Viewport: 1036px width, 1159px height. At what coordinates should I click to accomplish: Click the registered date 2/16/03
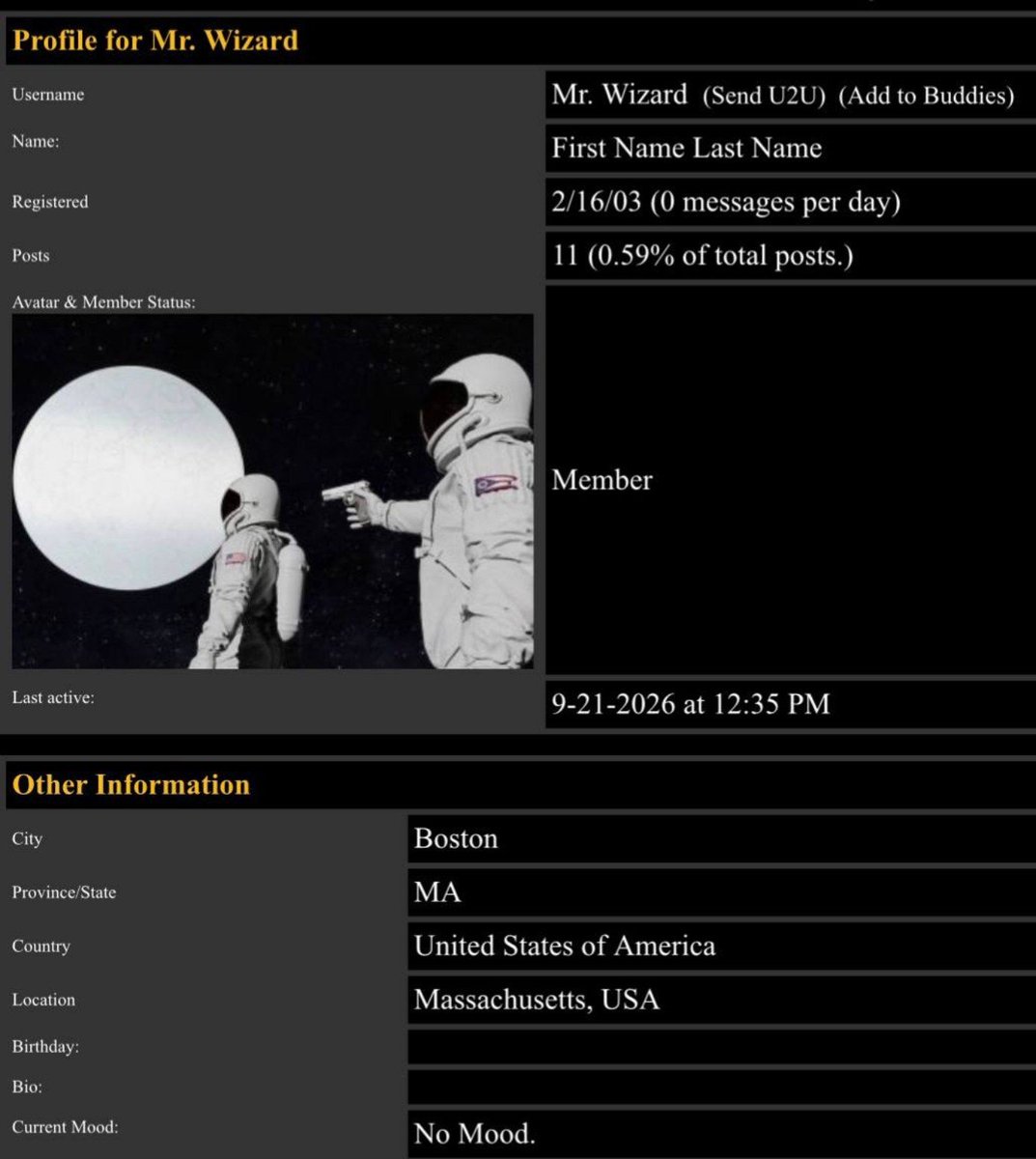click(x=598, y=202)
